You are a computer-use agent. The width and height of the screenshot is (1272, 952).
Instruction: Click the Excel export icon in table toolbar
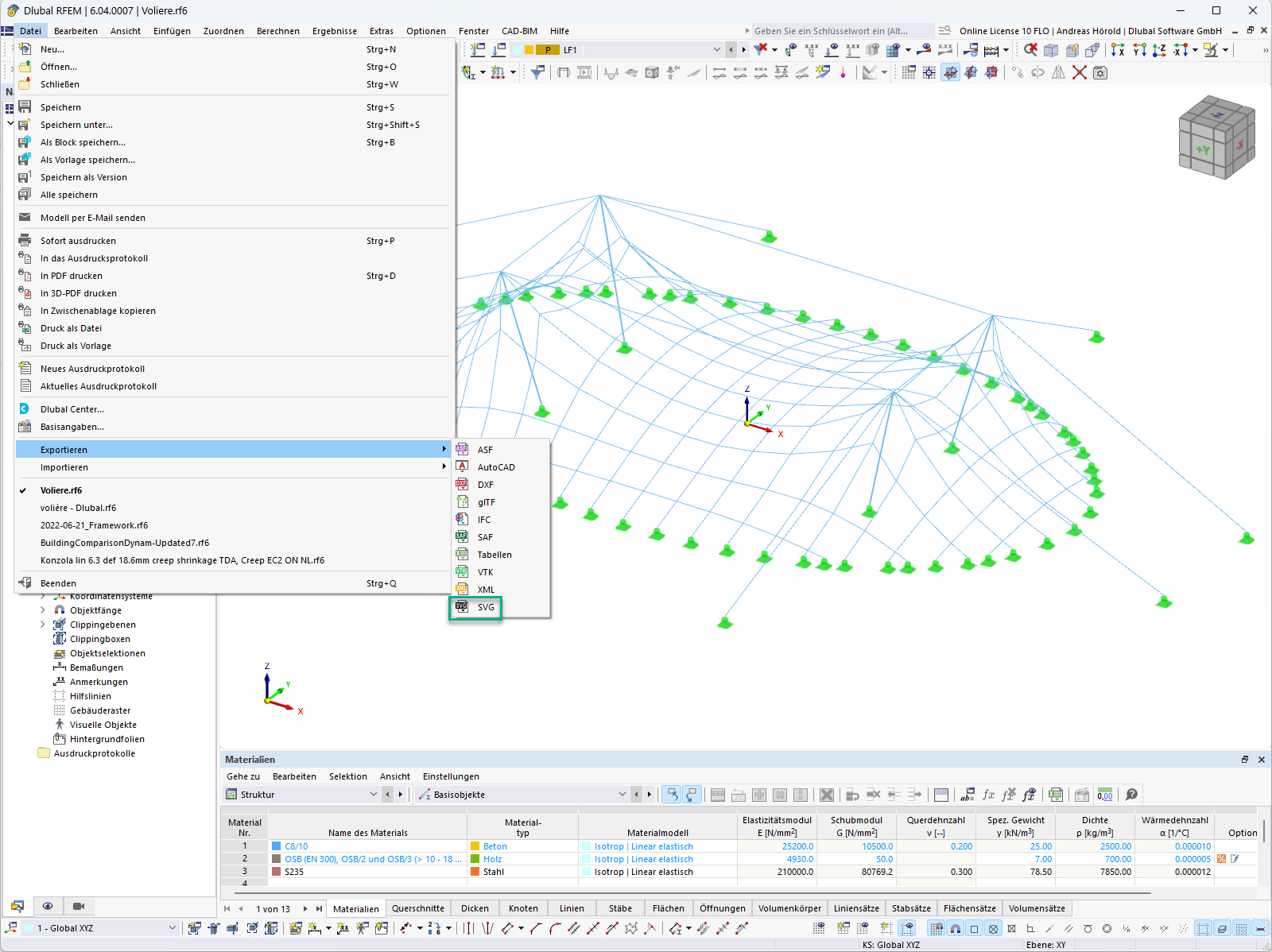(1056, 795)
